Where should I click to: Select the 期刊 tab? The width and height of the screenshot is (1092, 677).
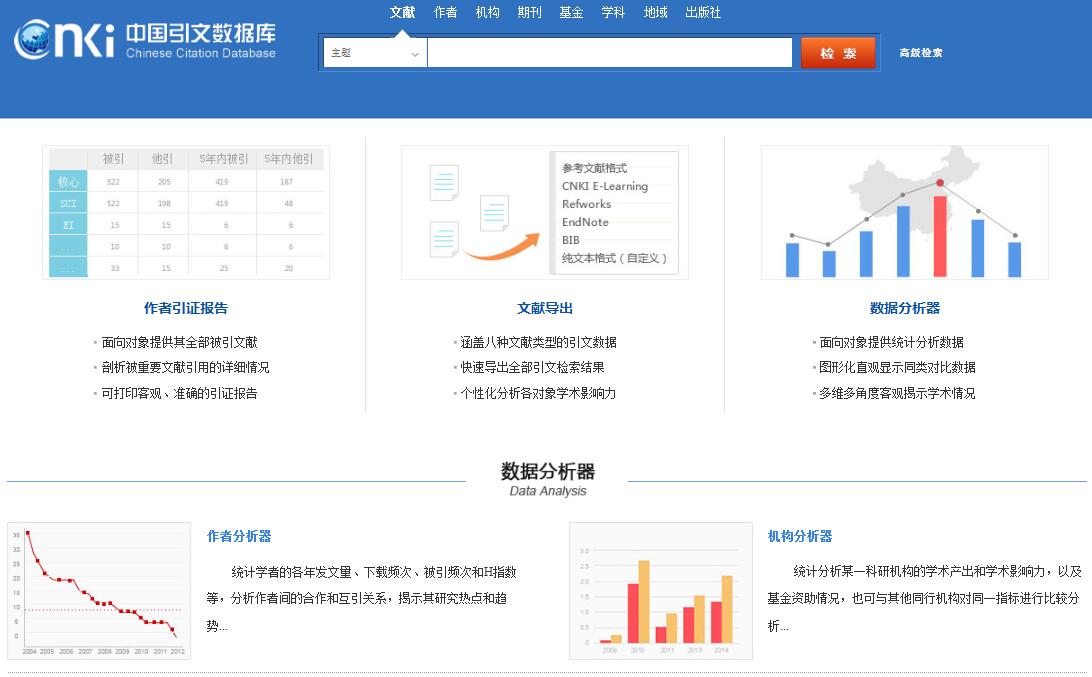530,13
